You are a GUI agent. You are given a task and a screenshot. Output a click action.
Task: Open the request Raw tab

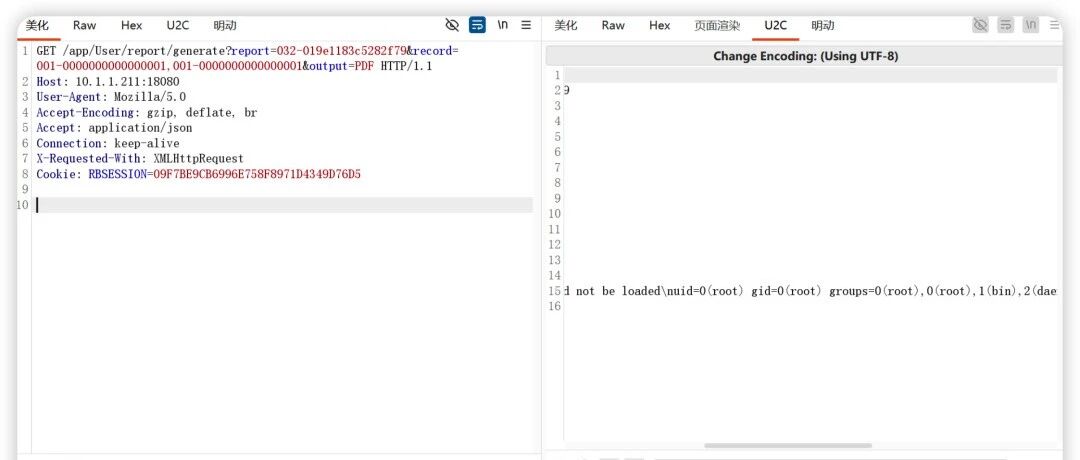85,25
